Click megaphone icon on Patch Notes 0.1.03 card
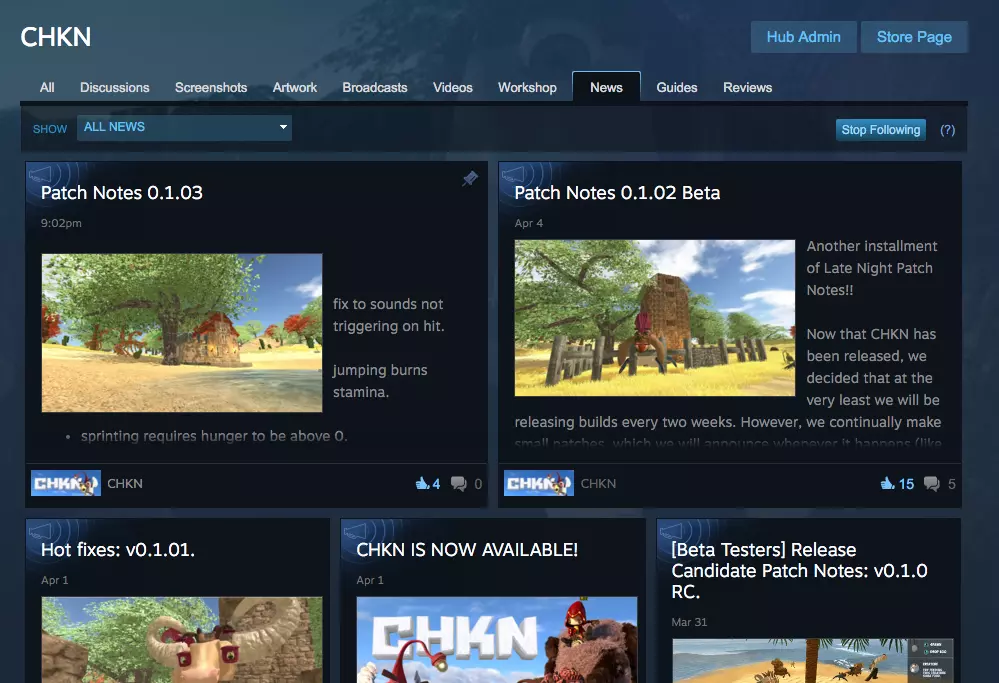999x683 pixels. (40, 173)
